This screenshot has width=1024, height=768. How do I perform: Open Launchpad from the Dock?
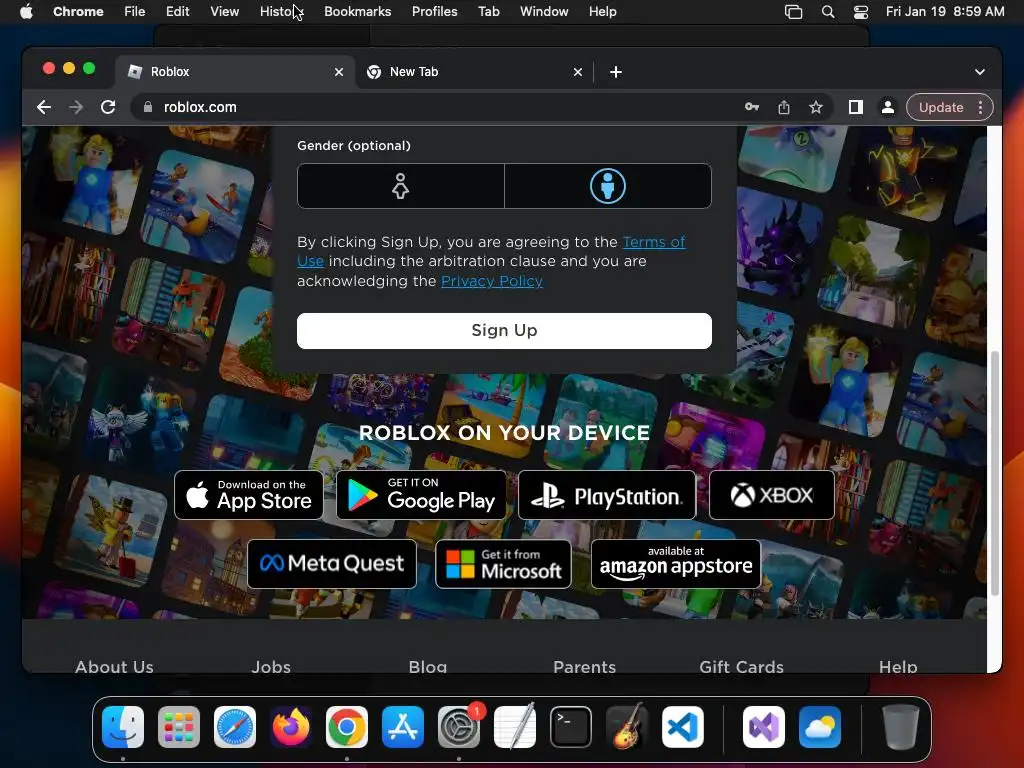179,727
